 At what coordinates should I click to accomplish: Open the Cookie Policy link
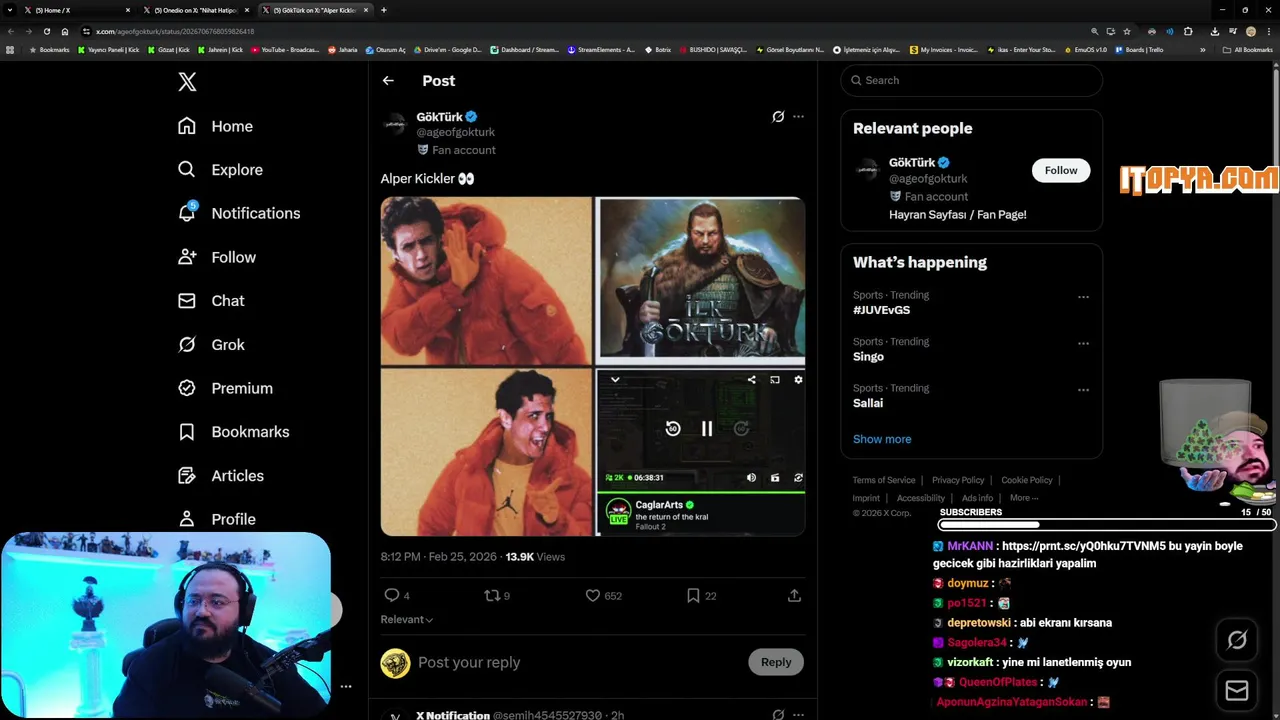click(1027, 480)
